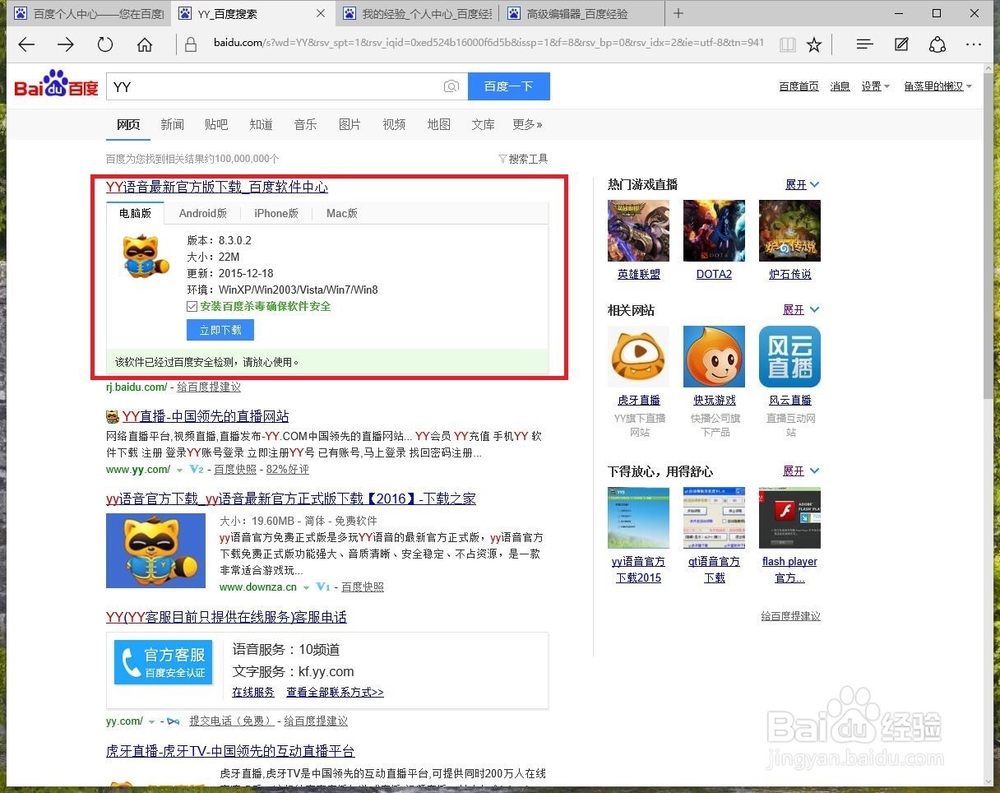Click the 虎牙直播 site icon
The image size is (1000, 793).
638,356
